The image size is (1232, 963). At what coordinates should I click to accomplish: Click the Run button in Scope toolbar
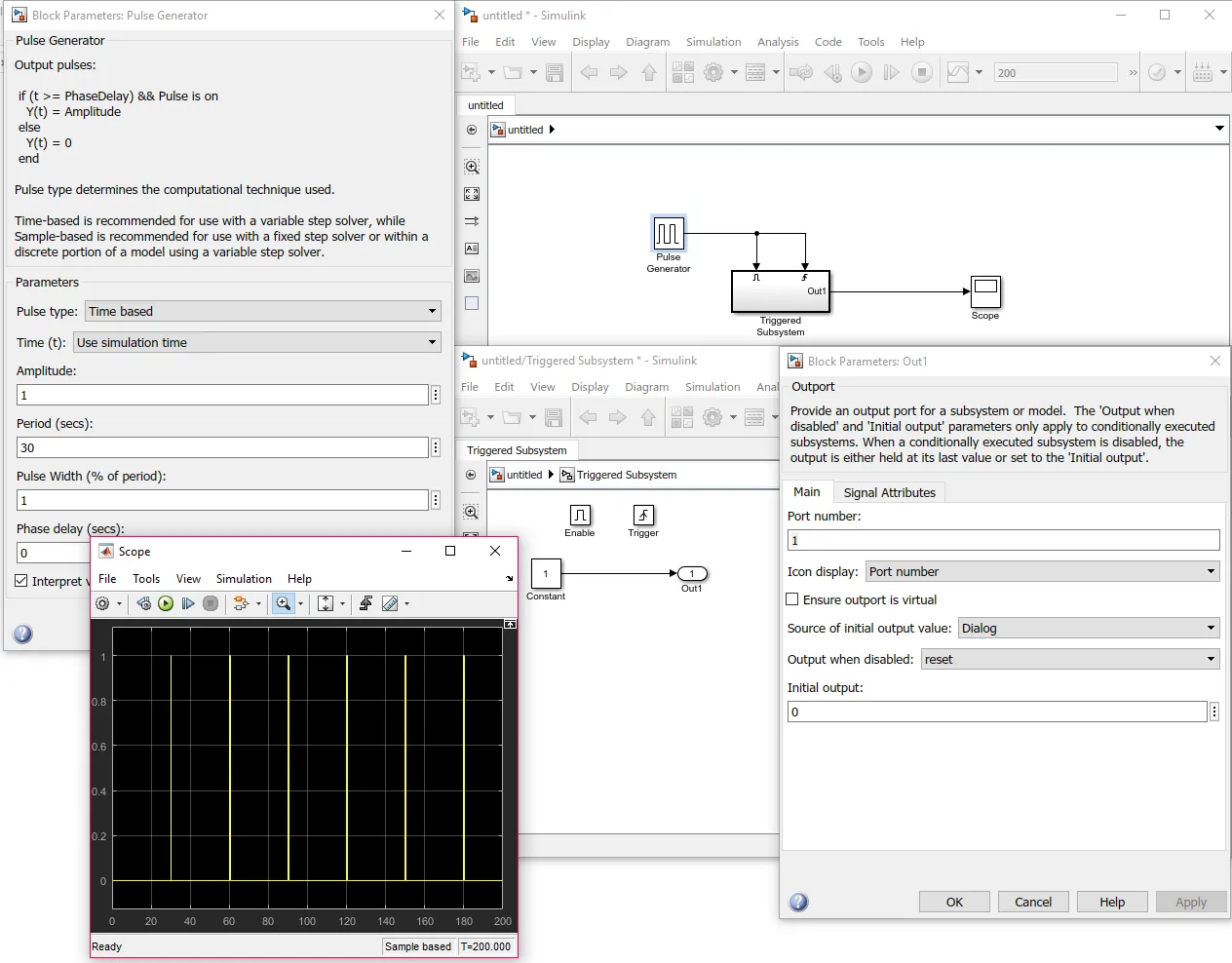pos(166,604)
